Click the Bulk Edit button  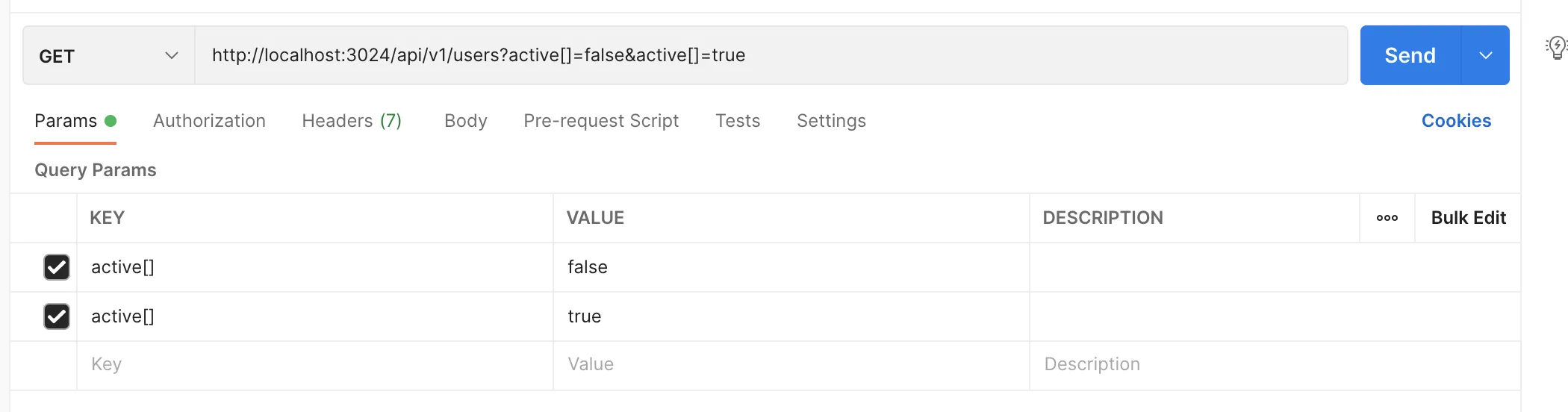pyautogui.click(x=1468, y=218)
